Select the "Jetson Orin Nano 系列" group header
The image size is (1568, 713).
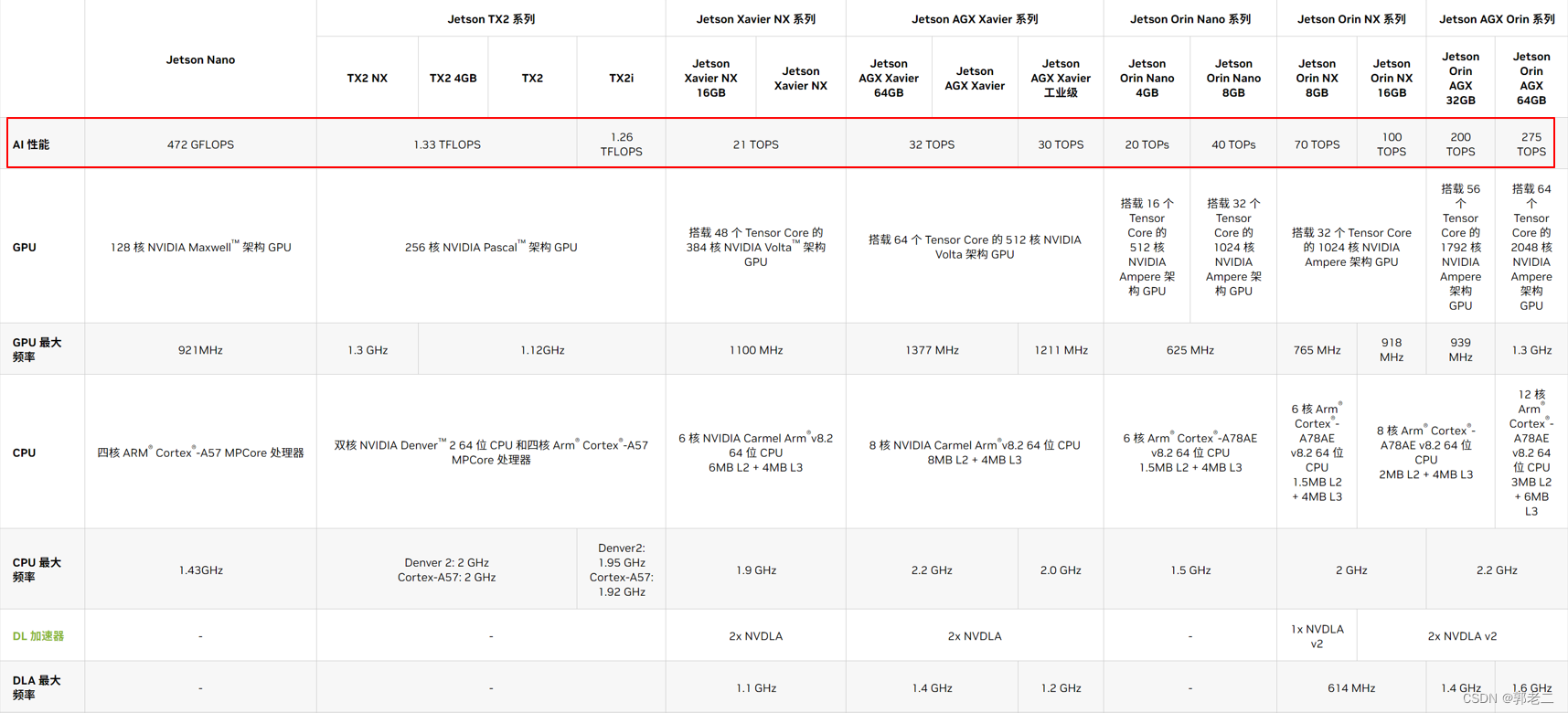tap(1190, 19)
